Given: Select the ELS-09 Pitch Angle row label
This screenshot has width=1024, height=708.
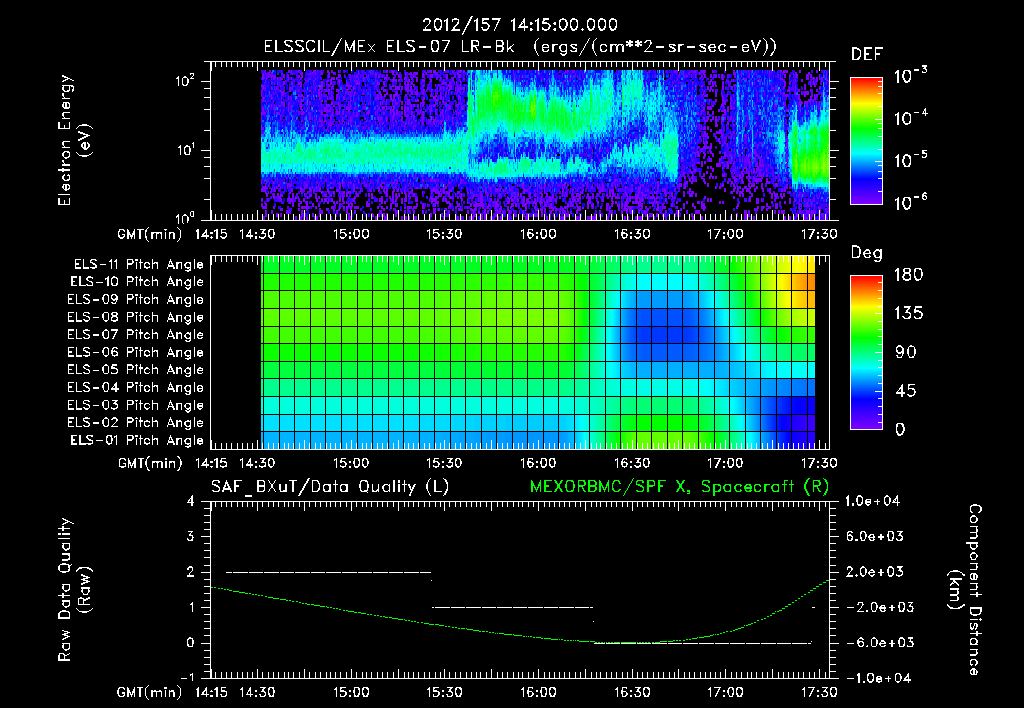Looking at the screenshot, I should pyautogui.click(x=135, y=300).
